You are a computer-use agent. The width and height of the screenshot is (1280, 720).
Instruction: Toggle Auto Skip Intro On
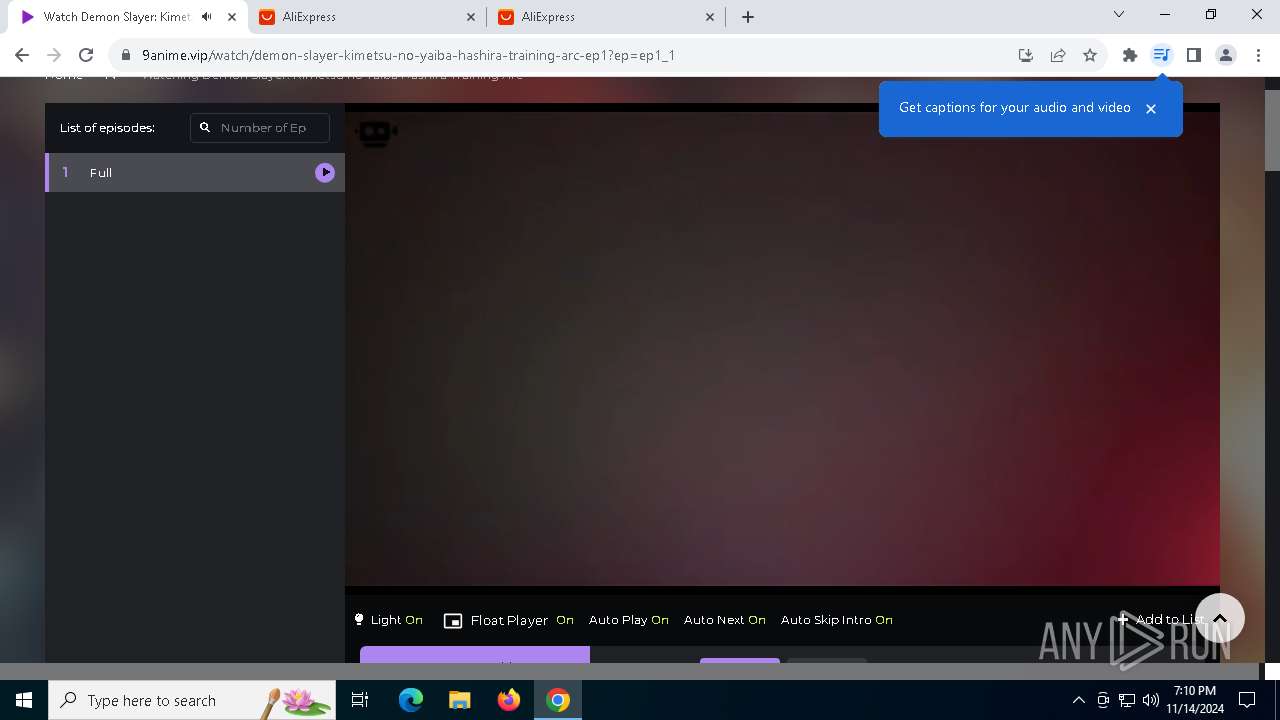pyautogui.click(x=836, y=620)
